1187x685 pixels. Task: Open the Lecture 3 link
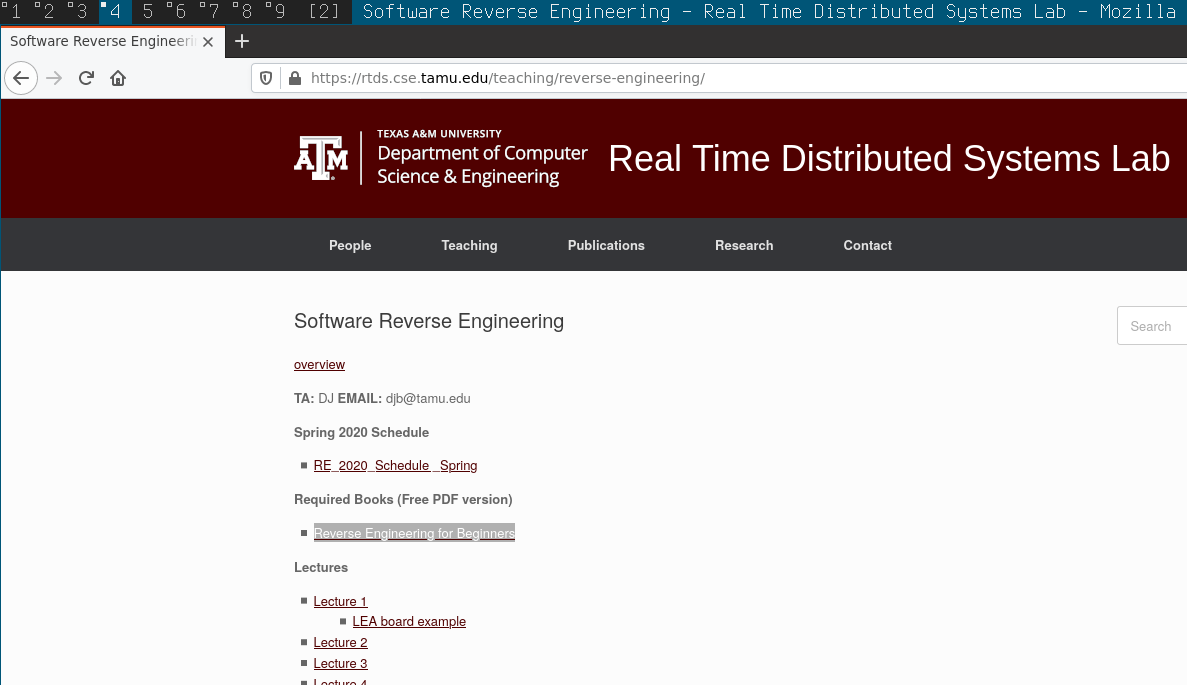(340, 664)
